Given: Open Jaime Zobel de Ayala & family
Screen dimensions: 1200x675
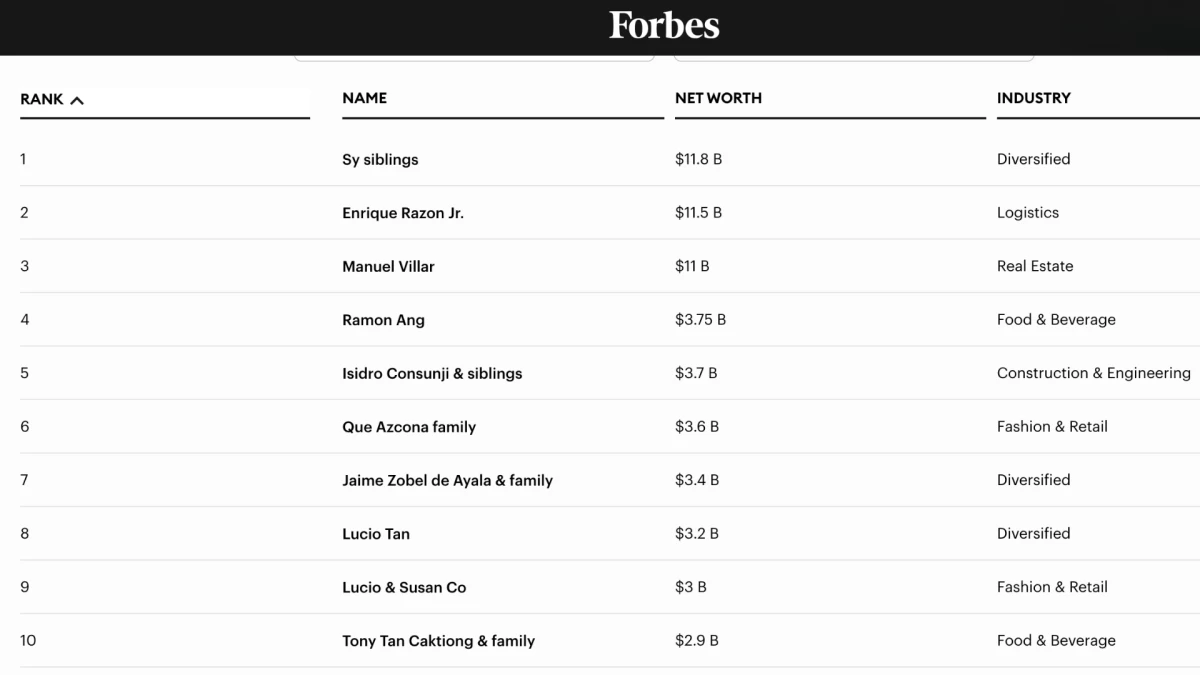Looking at the screenshot, I should click(447, 481).
